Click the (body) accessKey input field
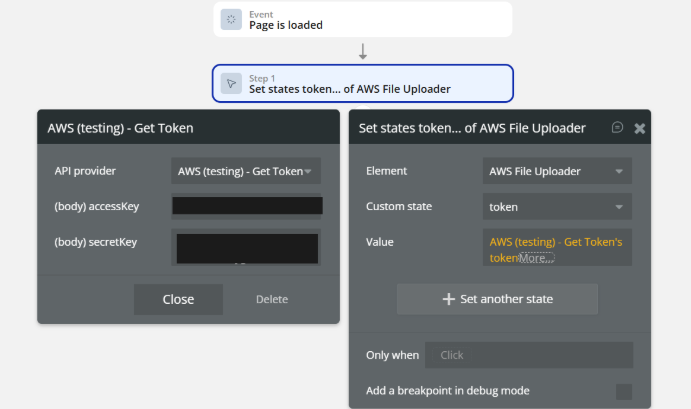 click(247, 206)
